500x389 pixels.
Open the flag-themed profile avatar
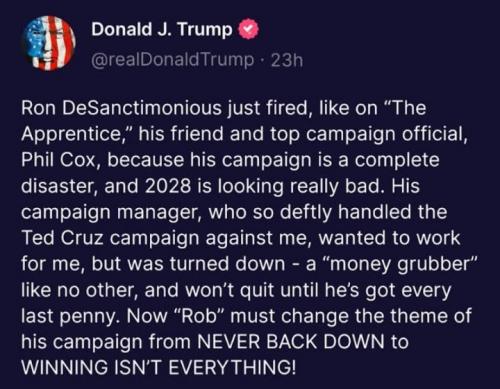click(x=49, y=43)
